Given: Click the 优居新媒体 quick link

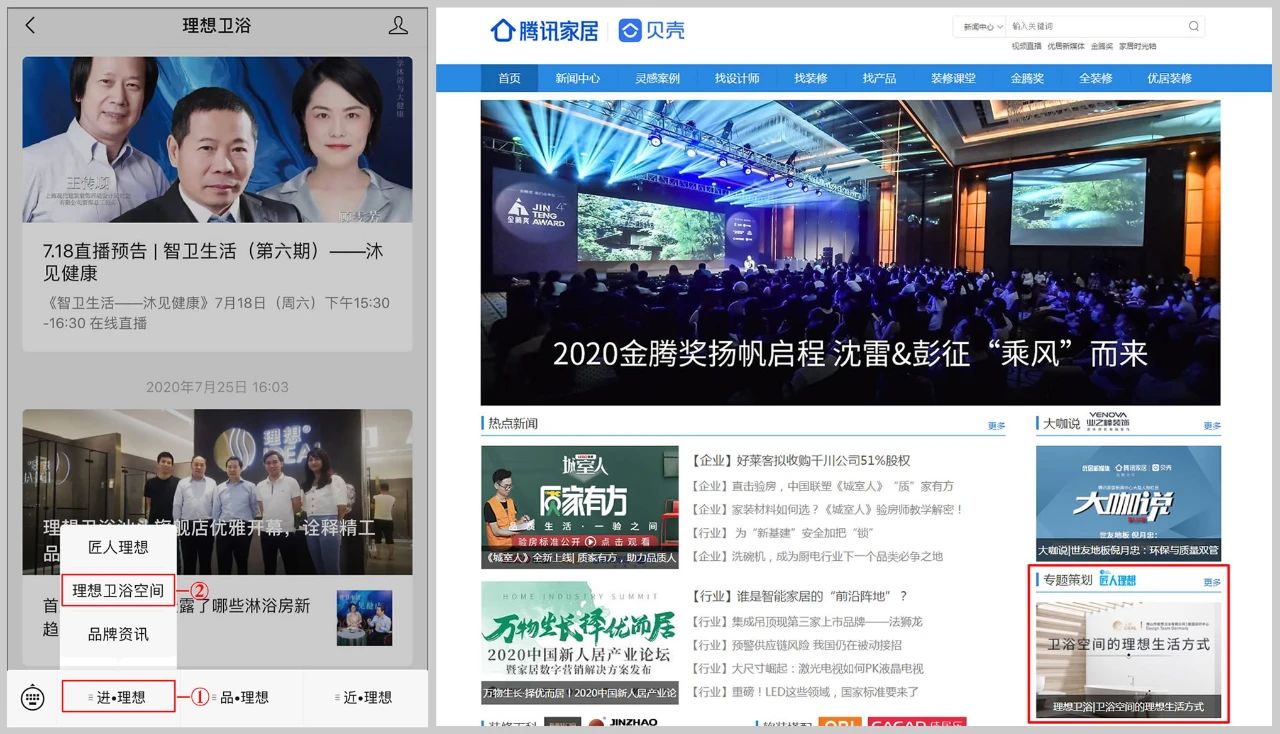Looking at the screenshot, I should 1066,46.
